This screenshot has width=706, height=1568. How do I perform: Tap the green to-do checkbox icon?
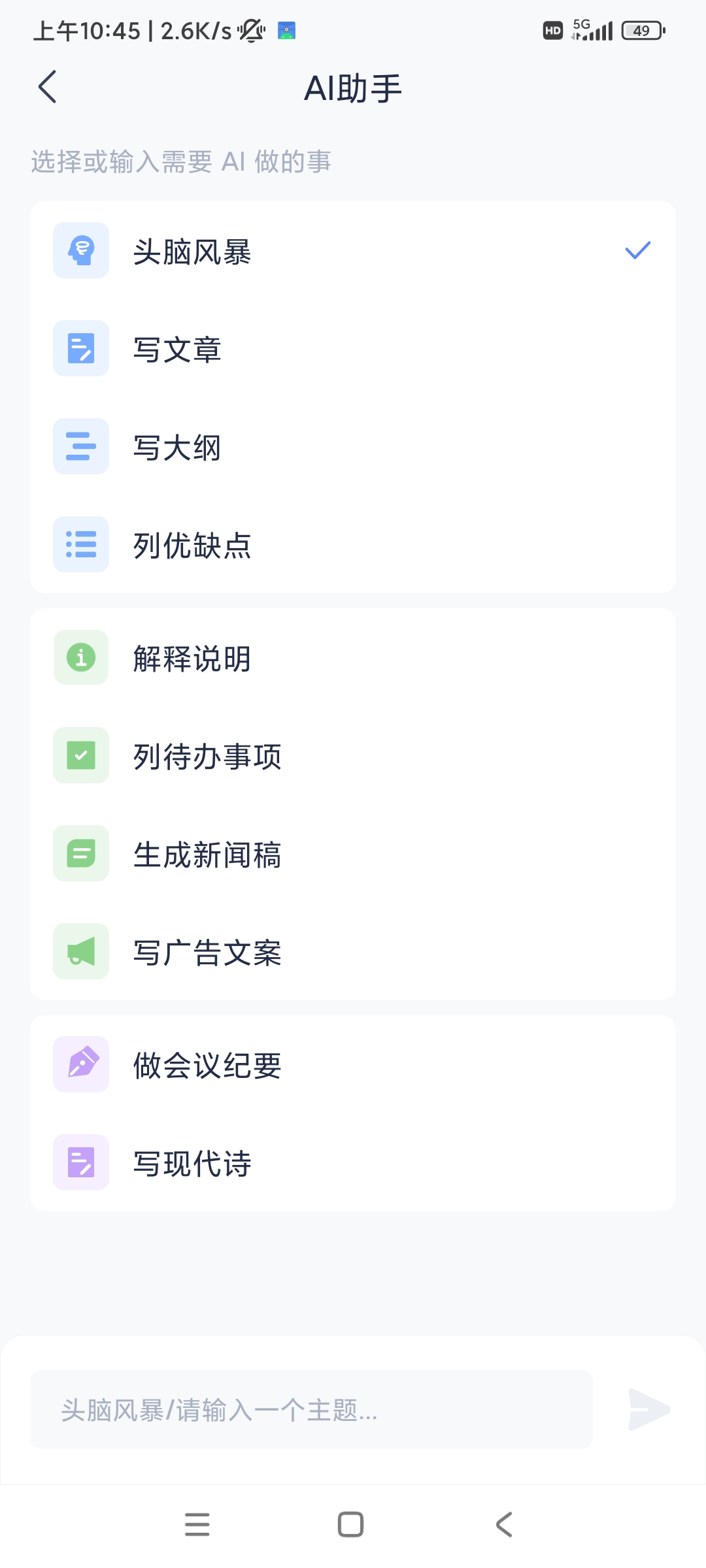point(81,755)
